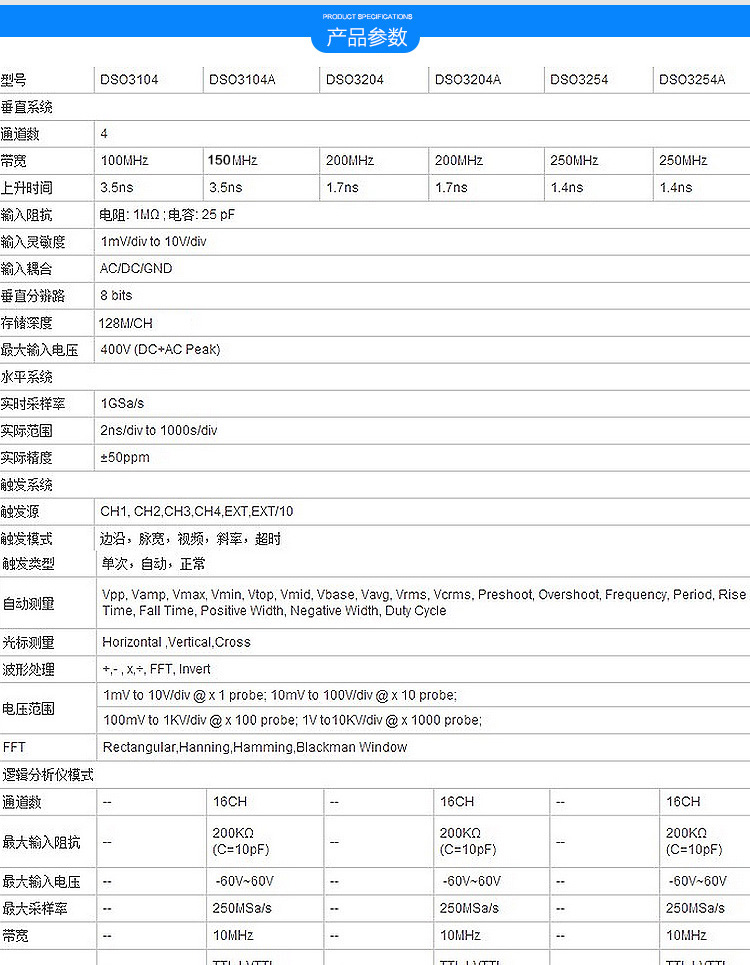Click the 输入阻抗 row label
Screen dimensions: 750x965
pyautogui.click(x=27, y=215)
